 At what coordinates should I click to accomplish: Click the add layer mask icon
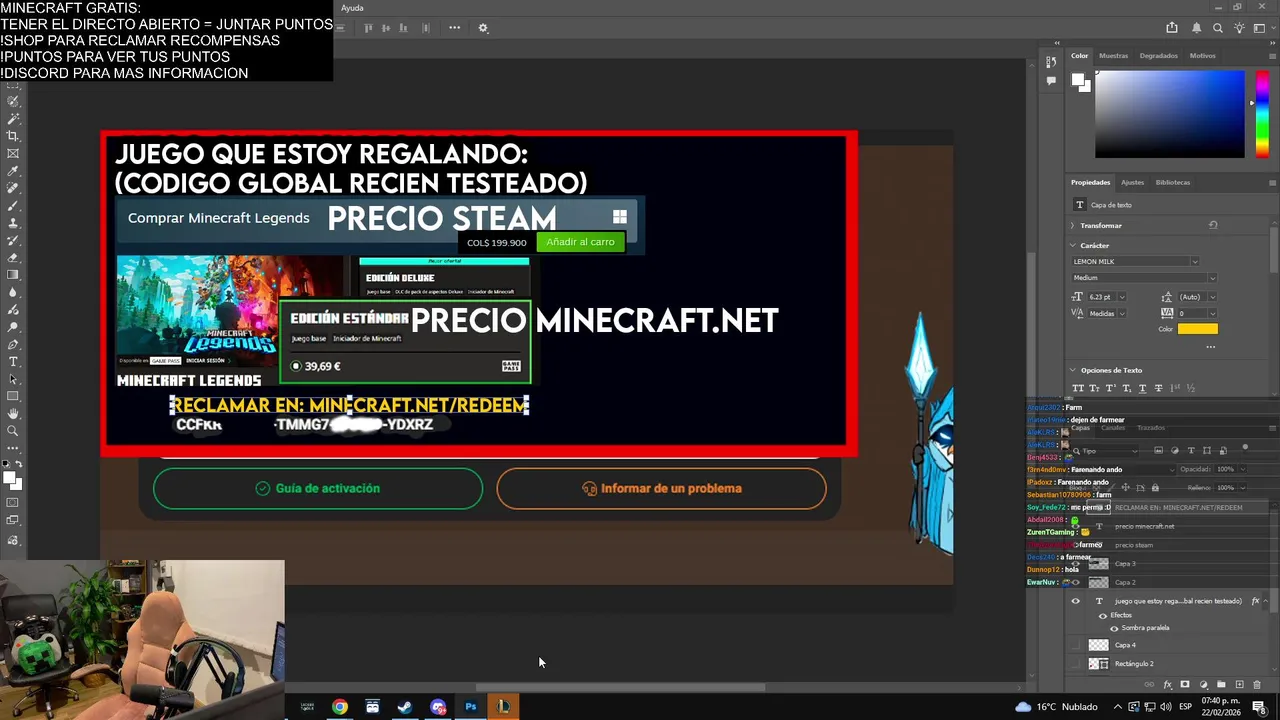(x=1185, y=685)
